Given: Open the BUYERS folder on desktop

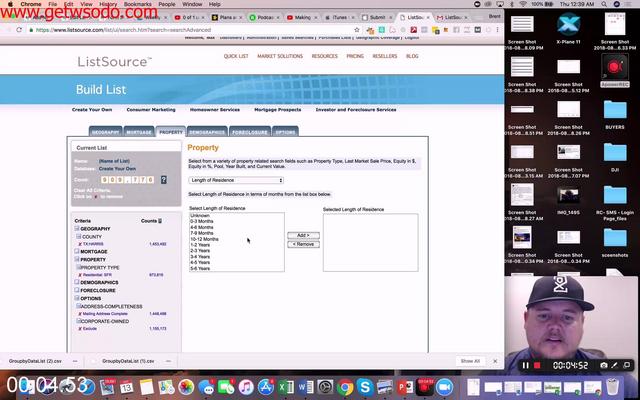Looking at the screenshot, I should coord(615,110).
